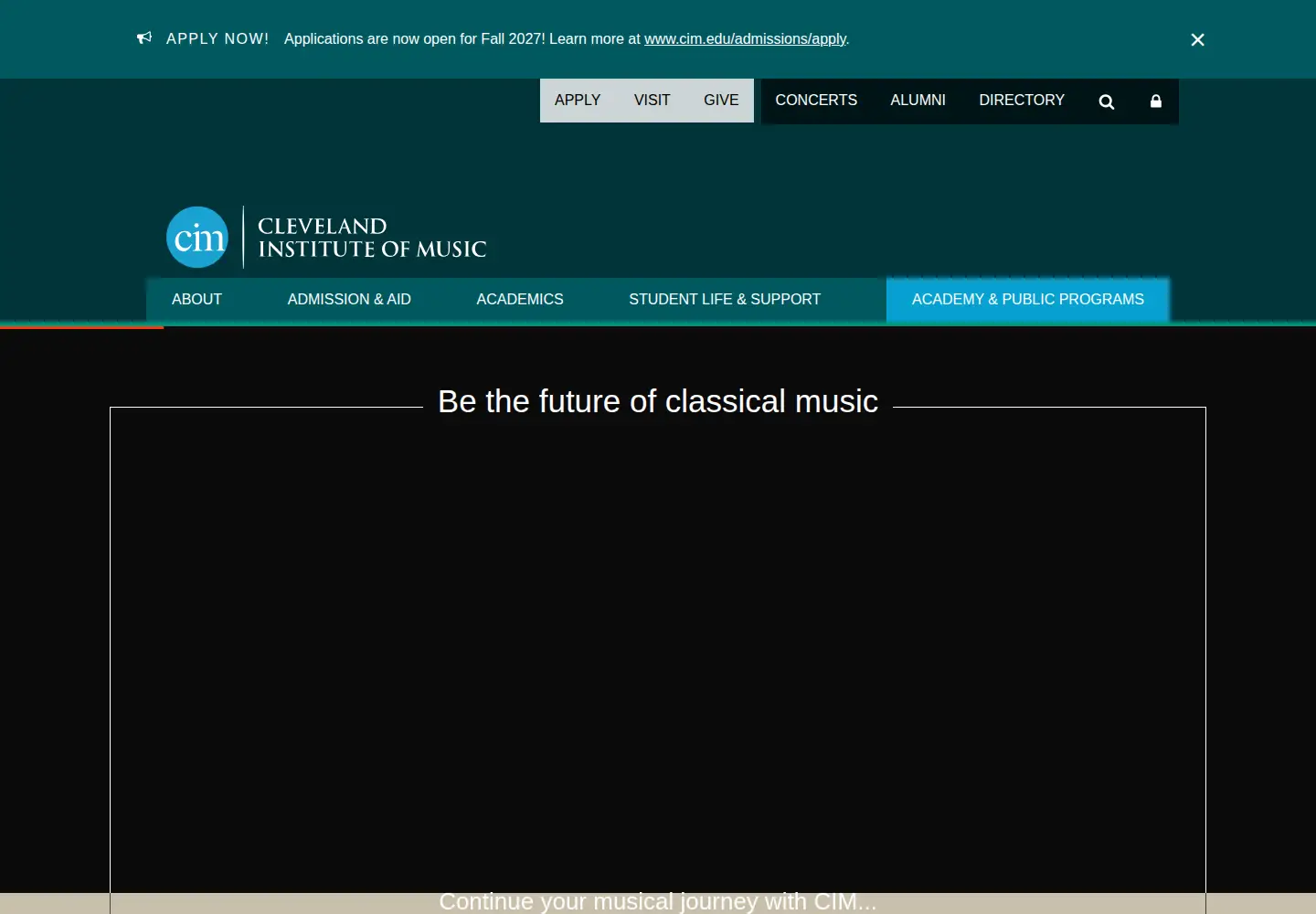1316x914 pixels.
Task: Open the Directory menu item
Action: point(1022,101)
